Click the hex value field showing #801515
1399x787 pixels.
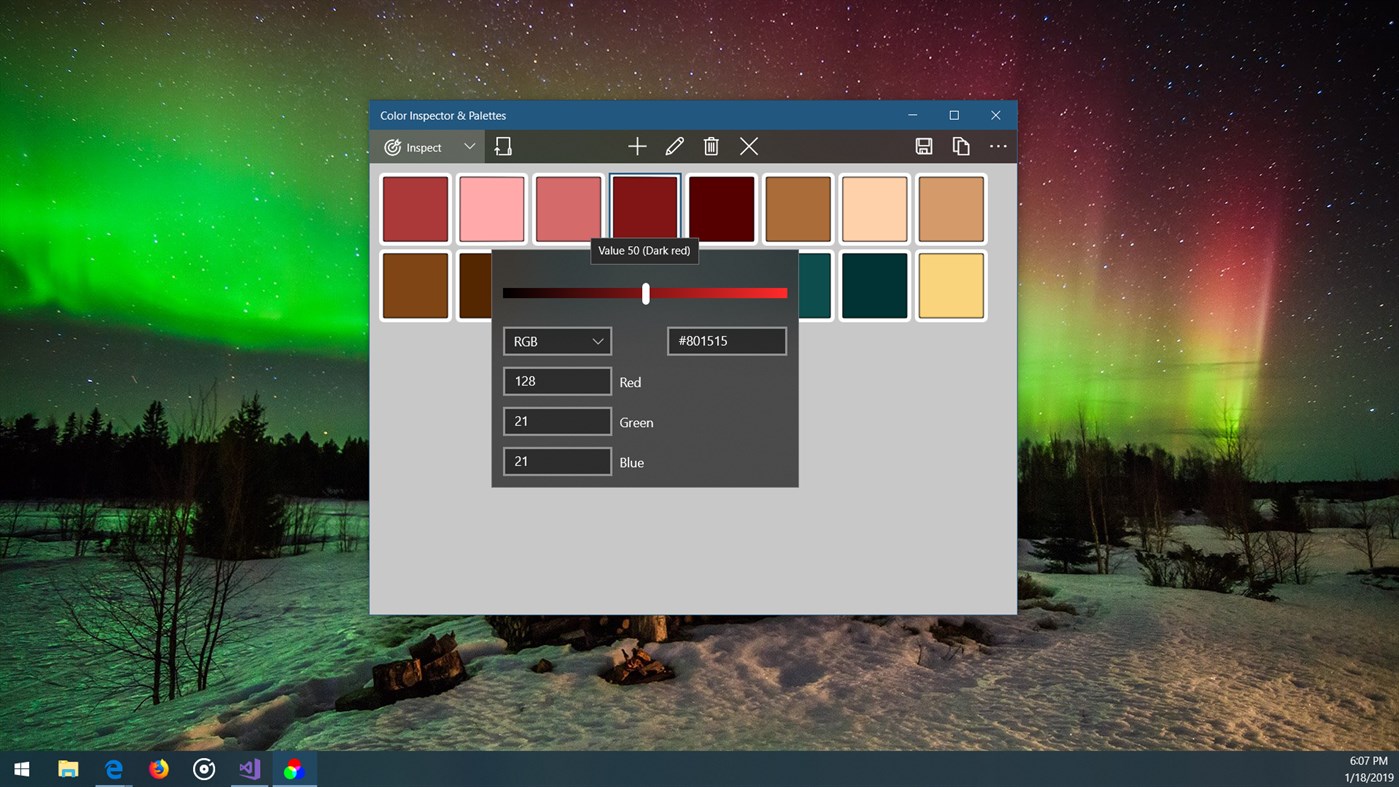click(726, 341)
